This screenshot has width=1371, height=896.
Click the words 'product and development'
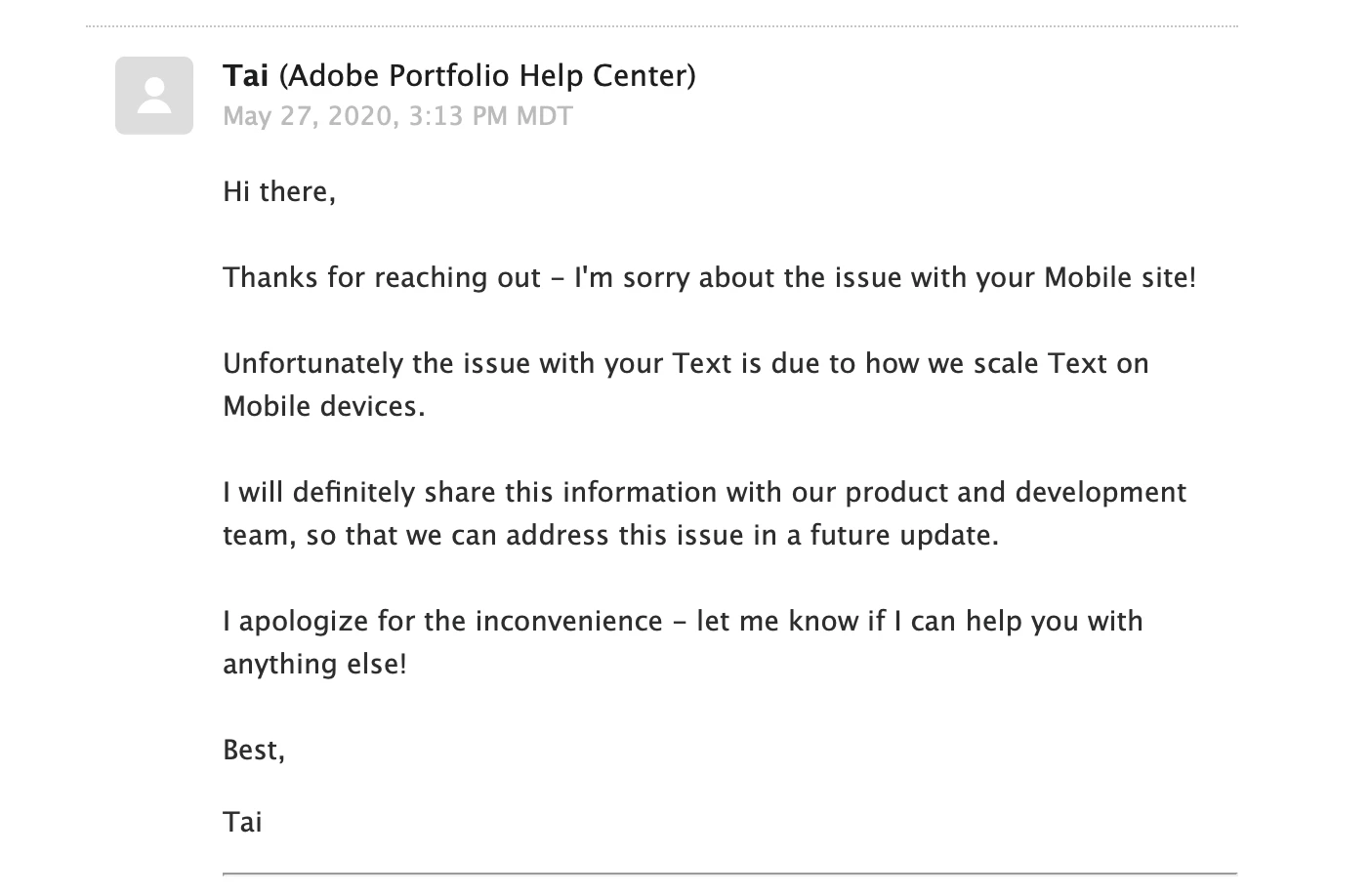(1016, 493)
